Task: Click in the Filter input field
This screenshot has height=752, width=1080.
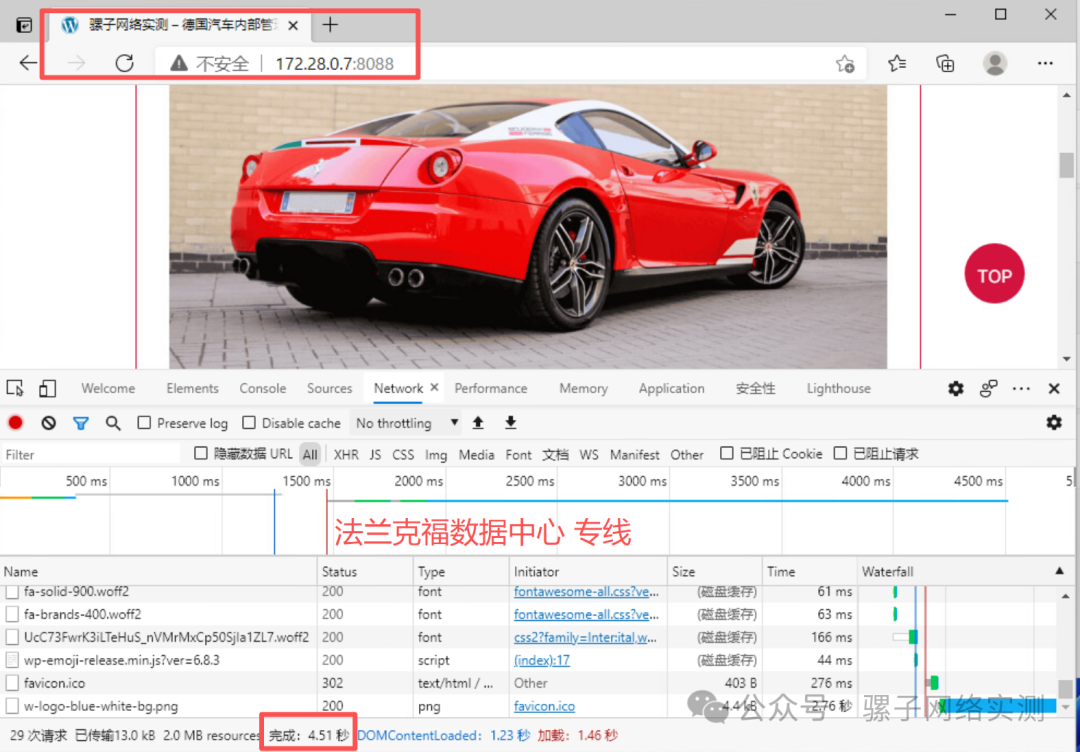Action: coord(90,454)
